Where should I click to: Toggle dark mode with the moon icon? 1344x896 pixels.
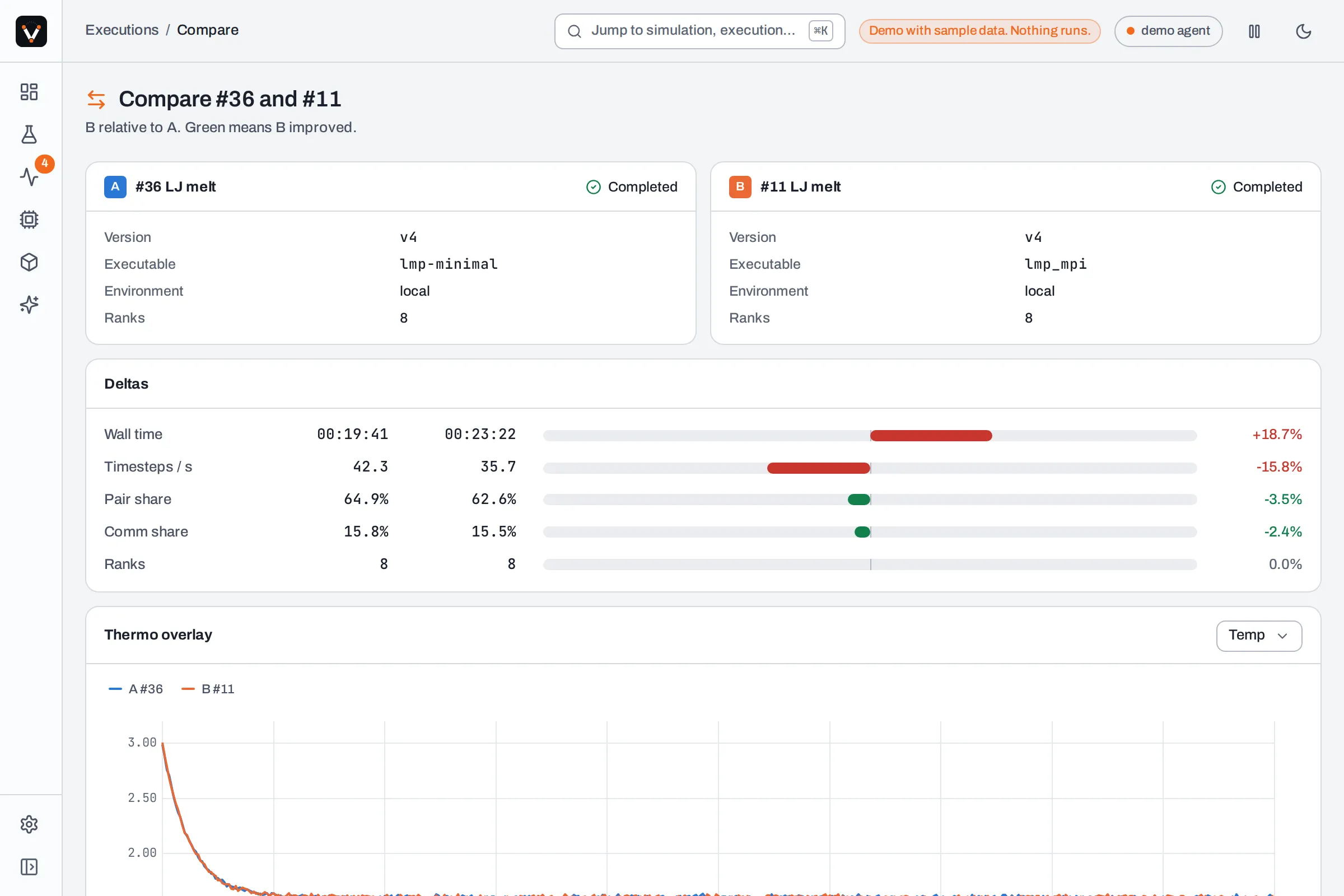click(1304, 31)
